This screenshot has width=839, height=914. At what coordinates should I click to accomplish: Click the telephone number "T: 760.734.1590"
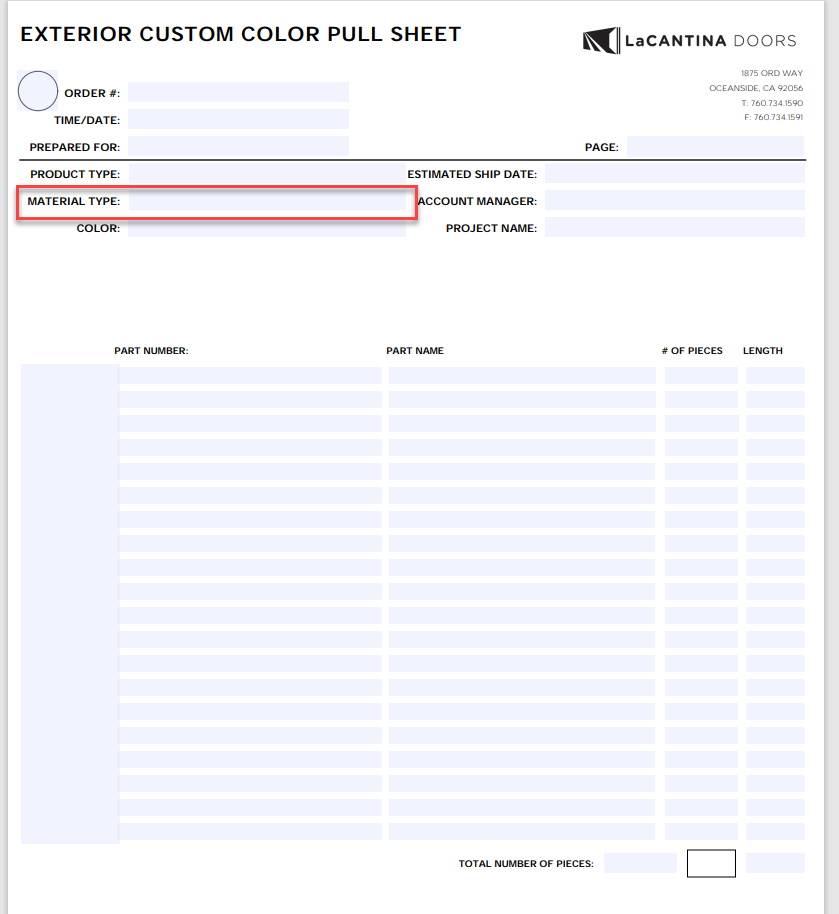pyautogui.click(x=772, y=103)
